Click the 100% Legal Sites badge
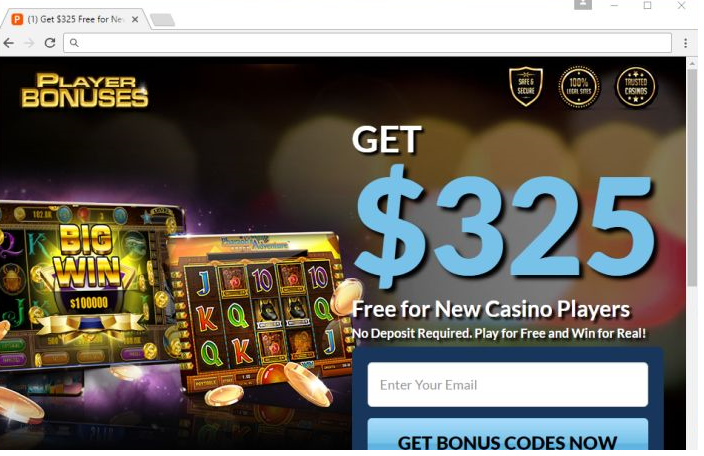This screenshot has width=704, height=456. click(579, 87)
